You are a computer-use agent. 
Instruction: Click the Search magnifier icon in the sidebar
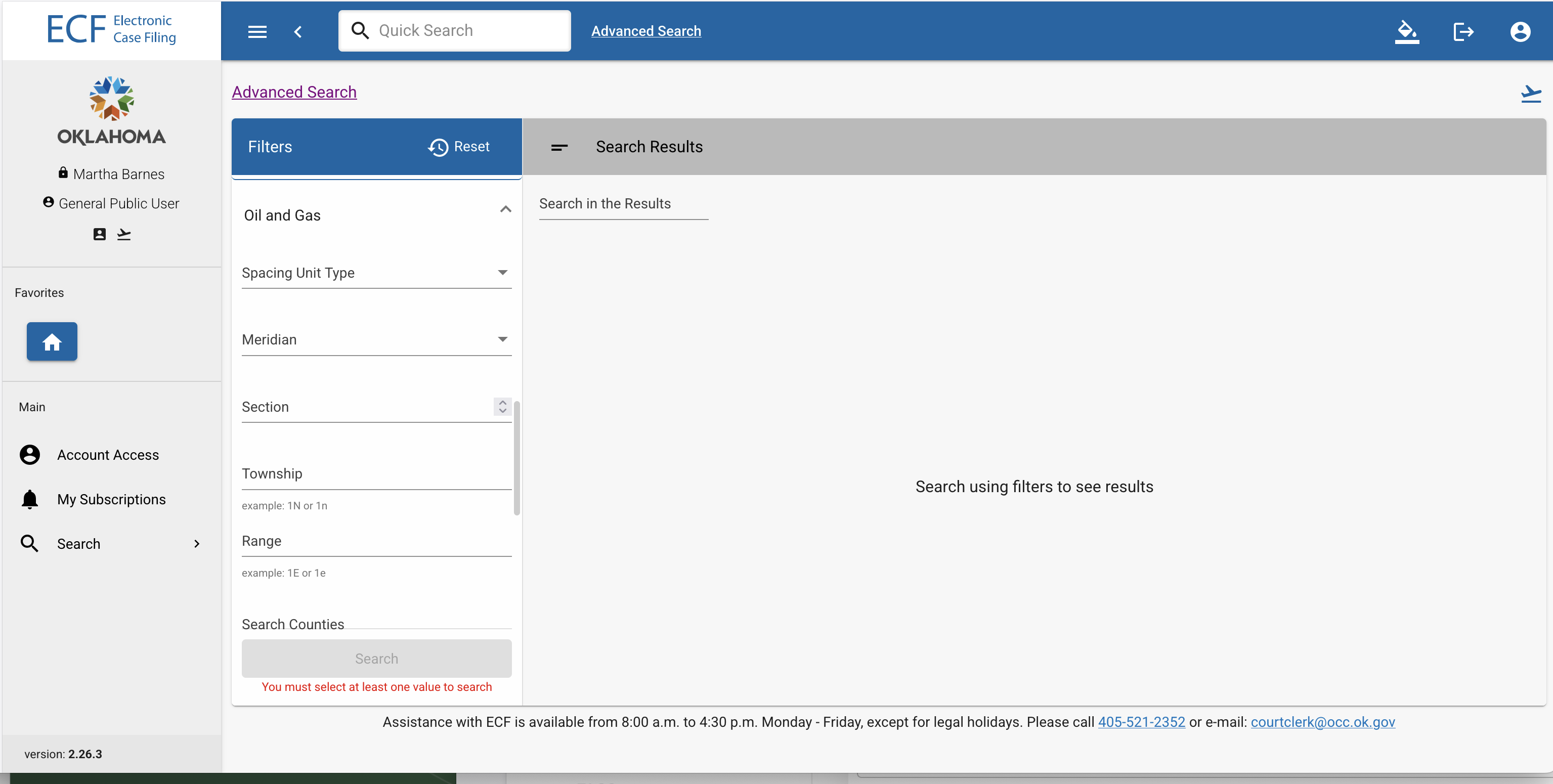(29, 544)
